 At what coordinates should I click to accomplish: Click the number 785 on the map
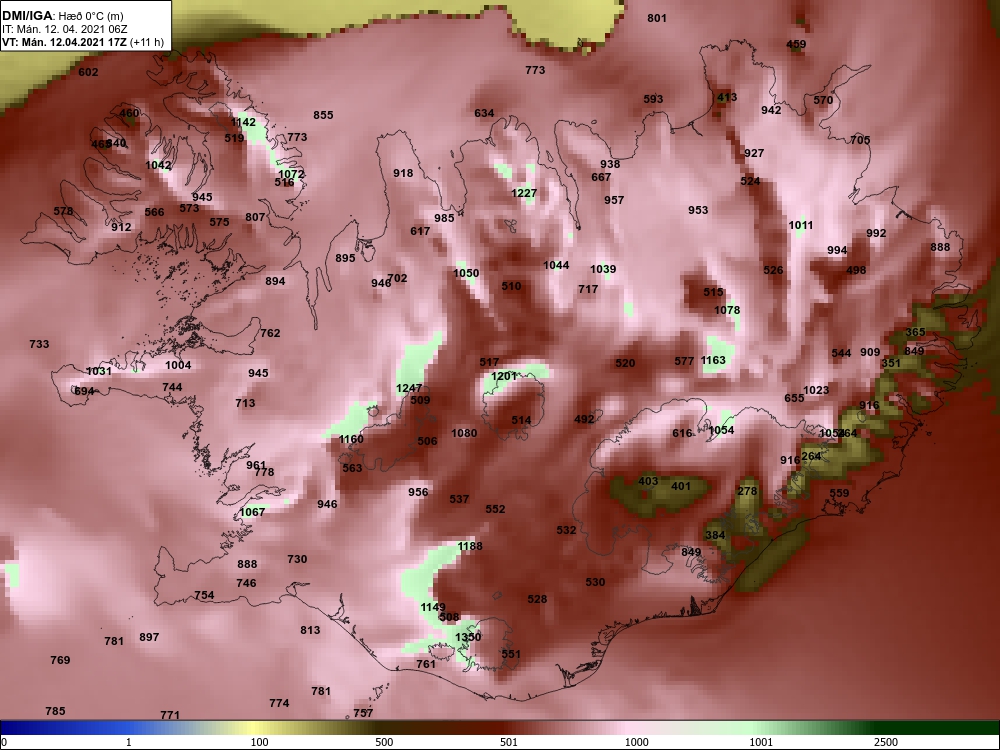tap(55, 711)
